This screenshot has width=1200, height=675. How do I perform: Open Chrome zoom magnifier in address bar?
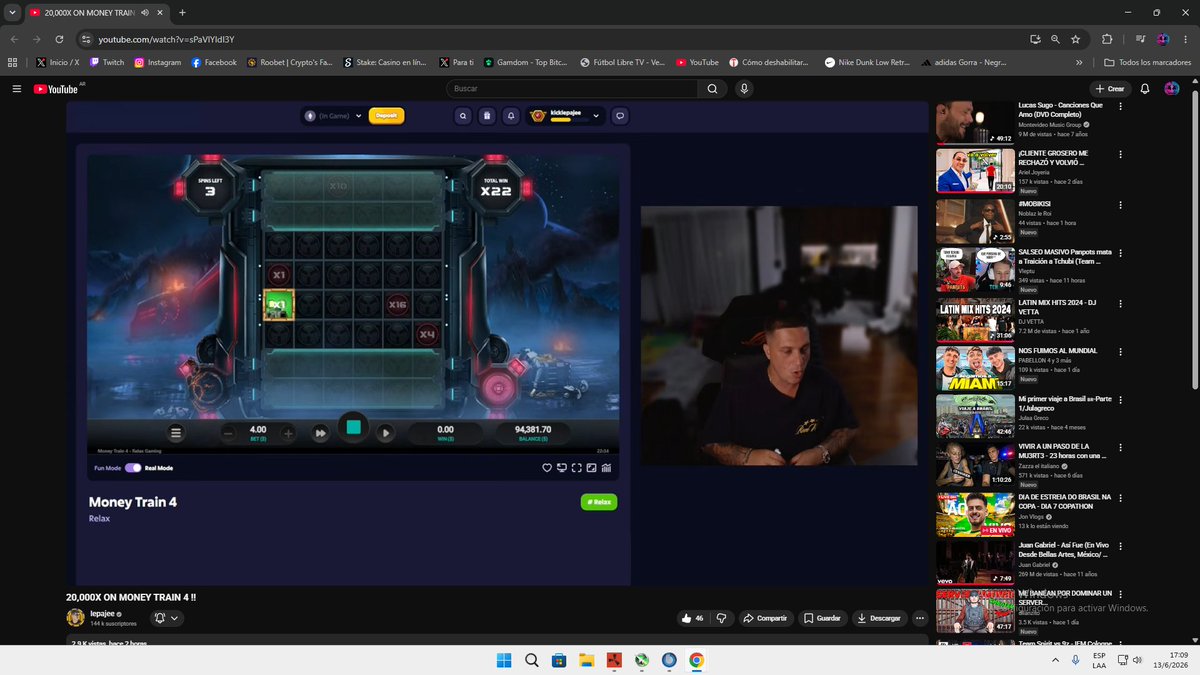click(x=1055, y=39)
